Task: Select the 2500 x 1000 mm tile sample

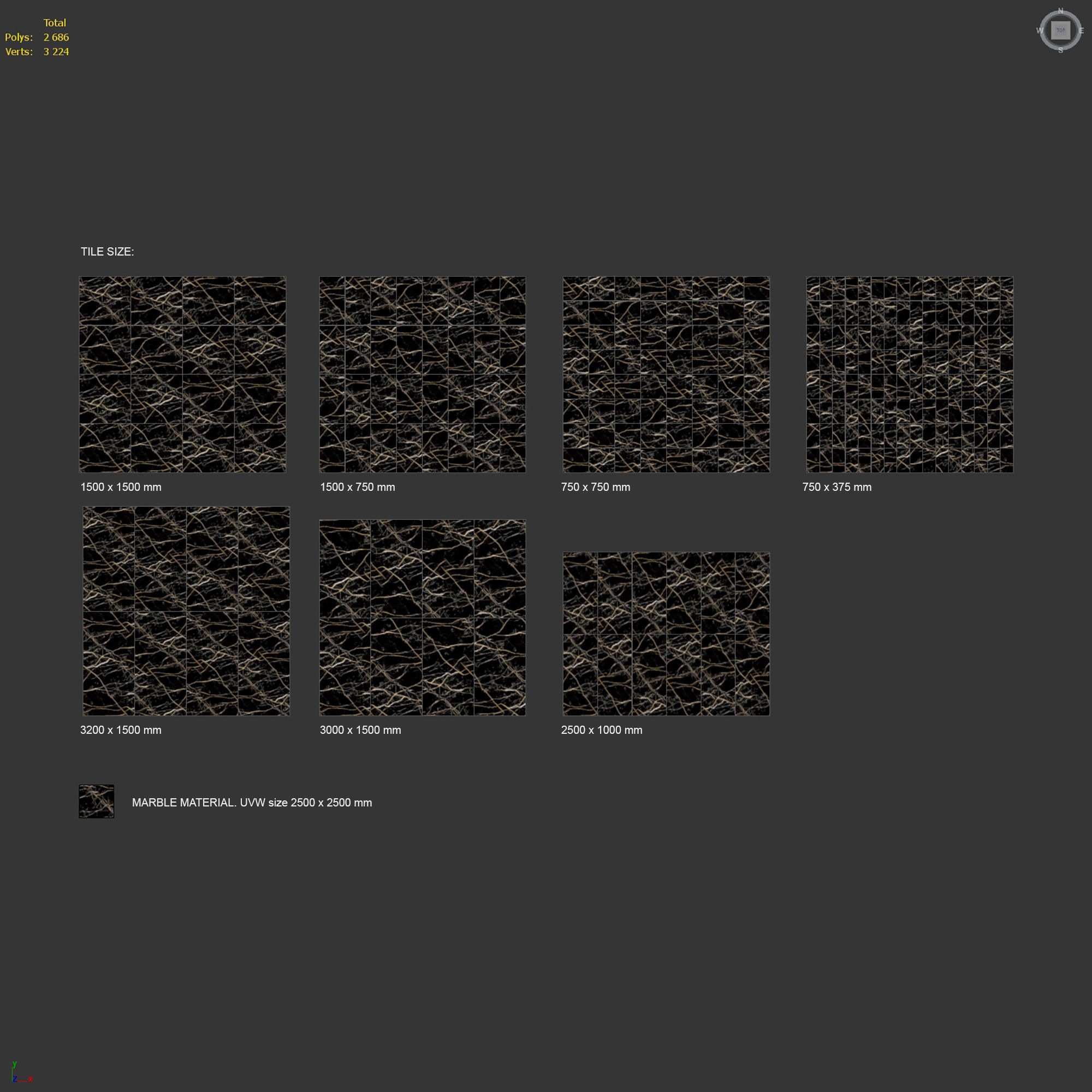Action: [666, 633]
